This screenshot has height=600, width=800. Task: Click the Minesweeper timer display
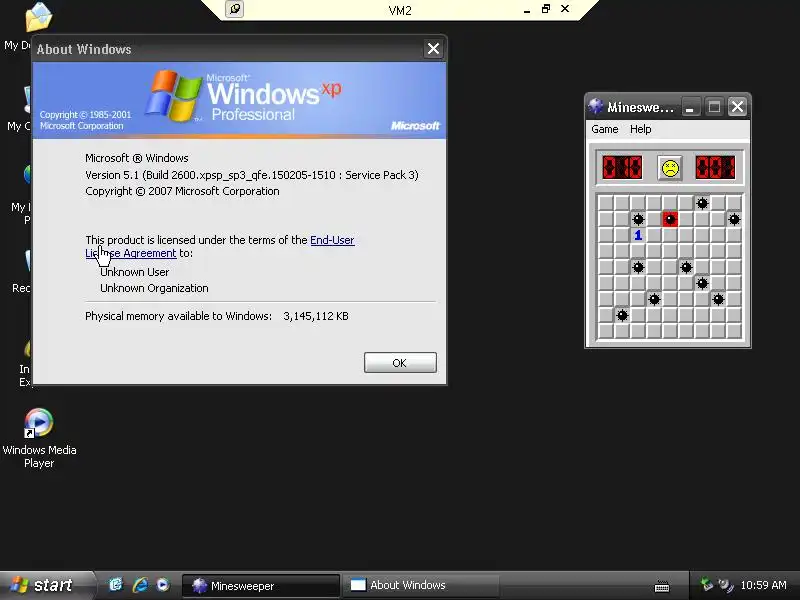click(715, 167)
